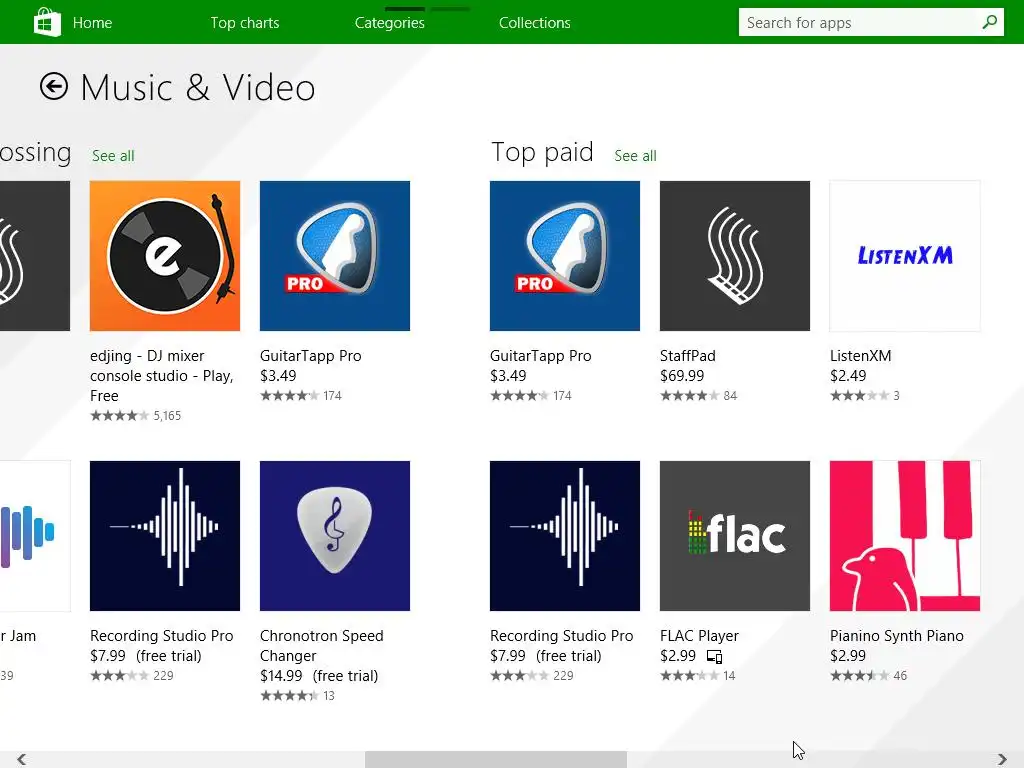
Task: Open the Top charts menu
Action: click(x=245, y=23)
